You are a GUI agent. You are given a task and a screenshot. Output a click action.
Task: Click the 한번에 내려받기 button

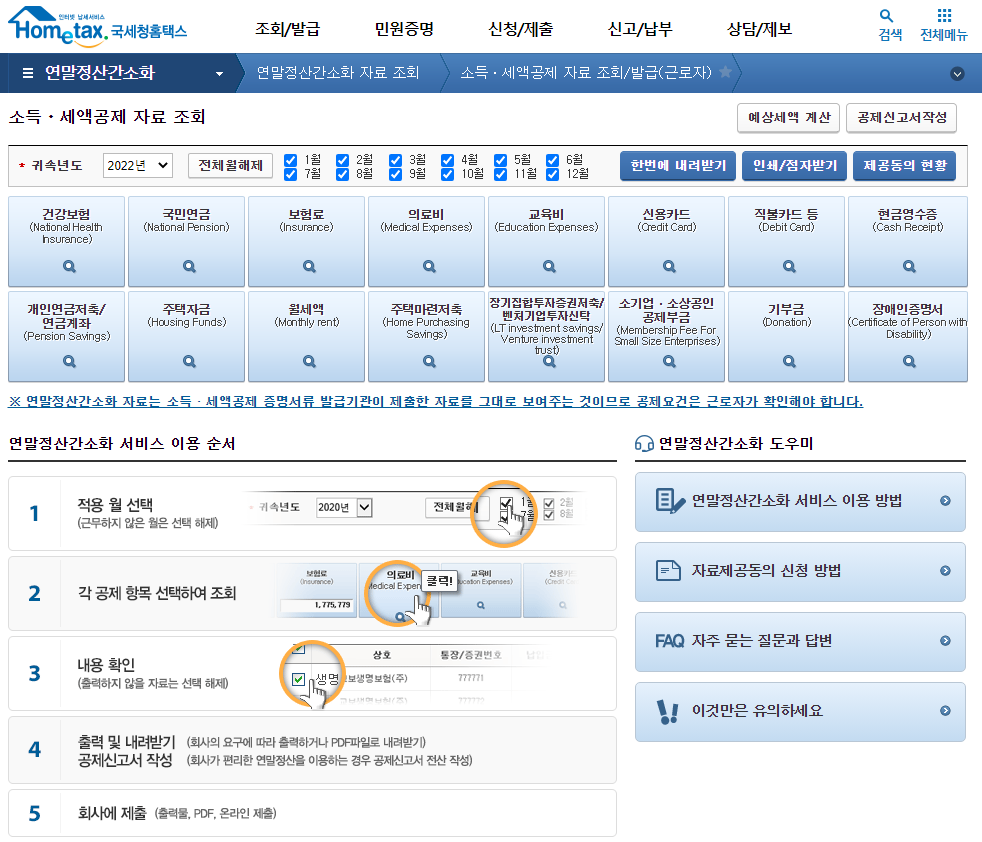click(x=678, y=165)
